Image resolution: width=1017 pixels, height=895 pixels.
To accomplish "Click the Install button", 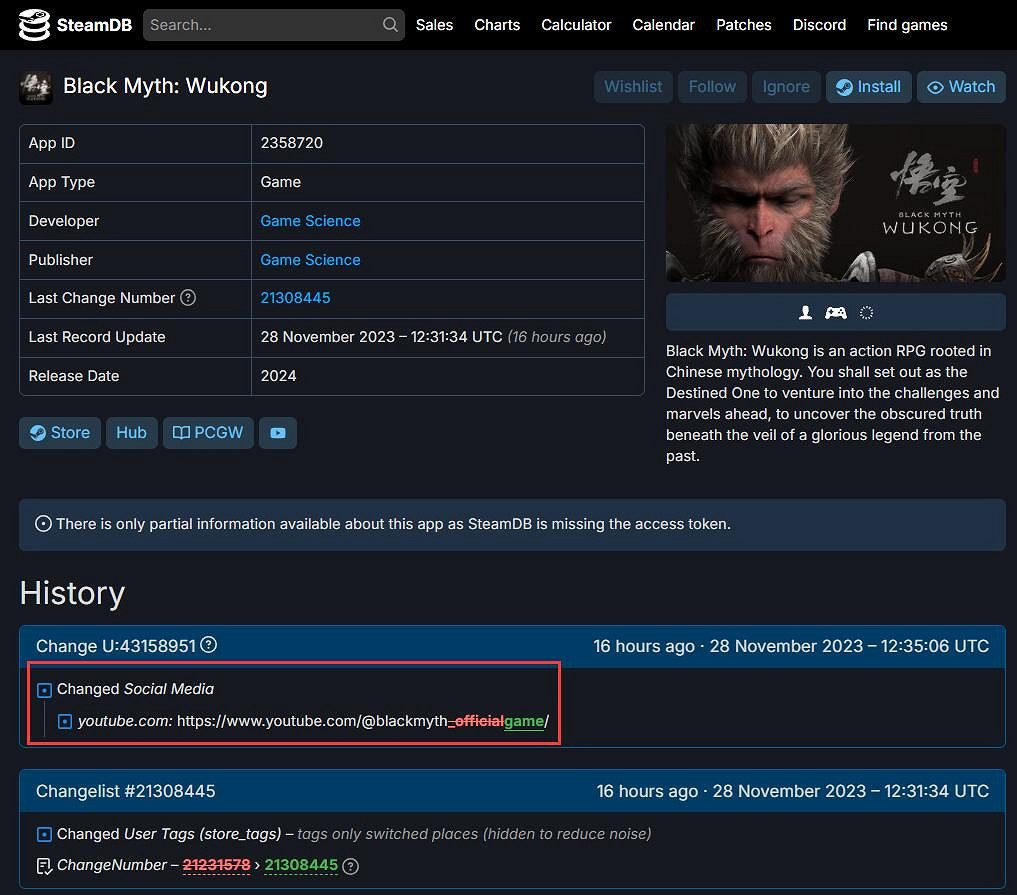I will [x=868, y=87].
